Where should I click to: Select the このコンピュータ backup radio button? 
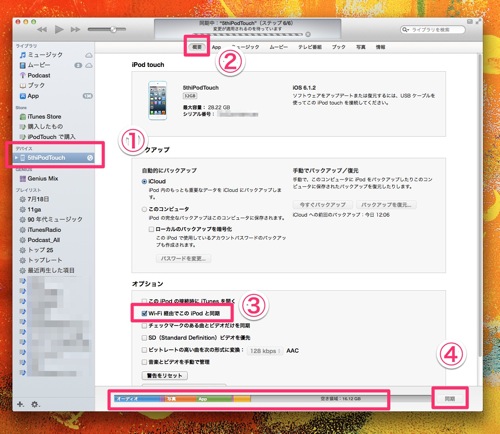pos(144,209)
